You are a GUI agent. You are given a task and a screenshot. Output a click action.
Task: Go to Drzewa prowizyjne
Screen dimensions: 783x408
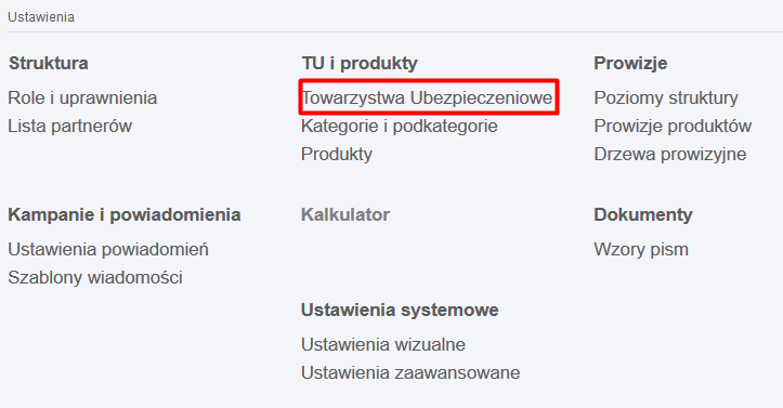pos(669,154)
